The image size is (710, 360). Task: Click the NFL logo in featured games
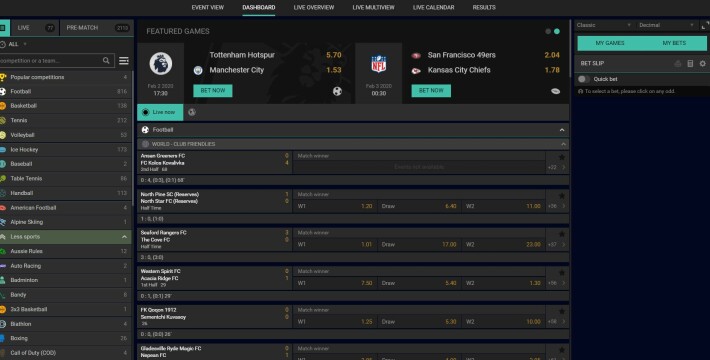379,64
